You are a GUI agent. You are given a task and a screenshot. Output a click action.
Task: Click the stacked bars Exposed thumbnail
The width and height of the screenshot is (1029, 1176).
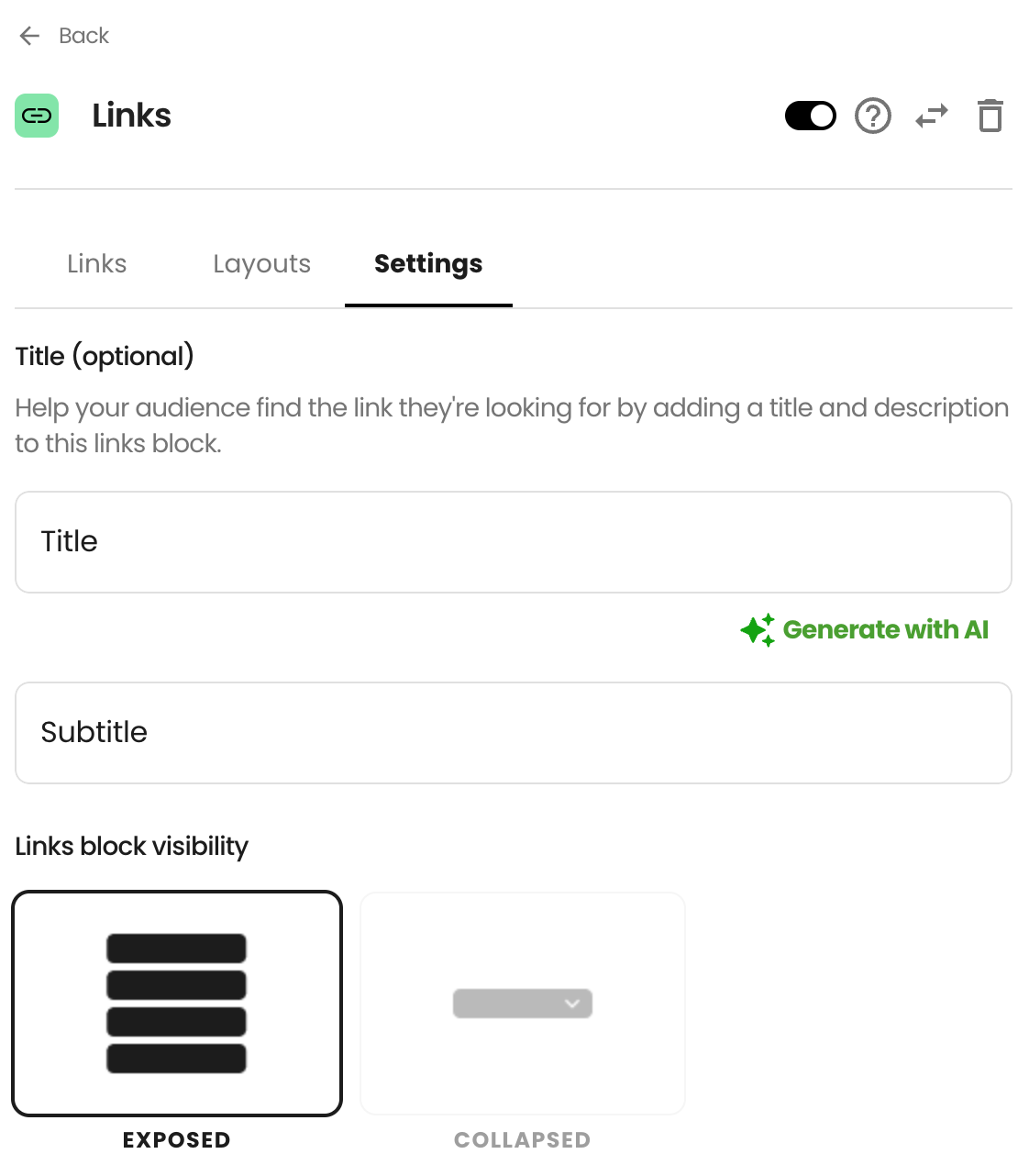[177, 1004]
